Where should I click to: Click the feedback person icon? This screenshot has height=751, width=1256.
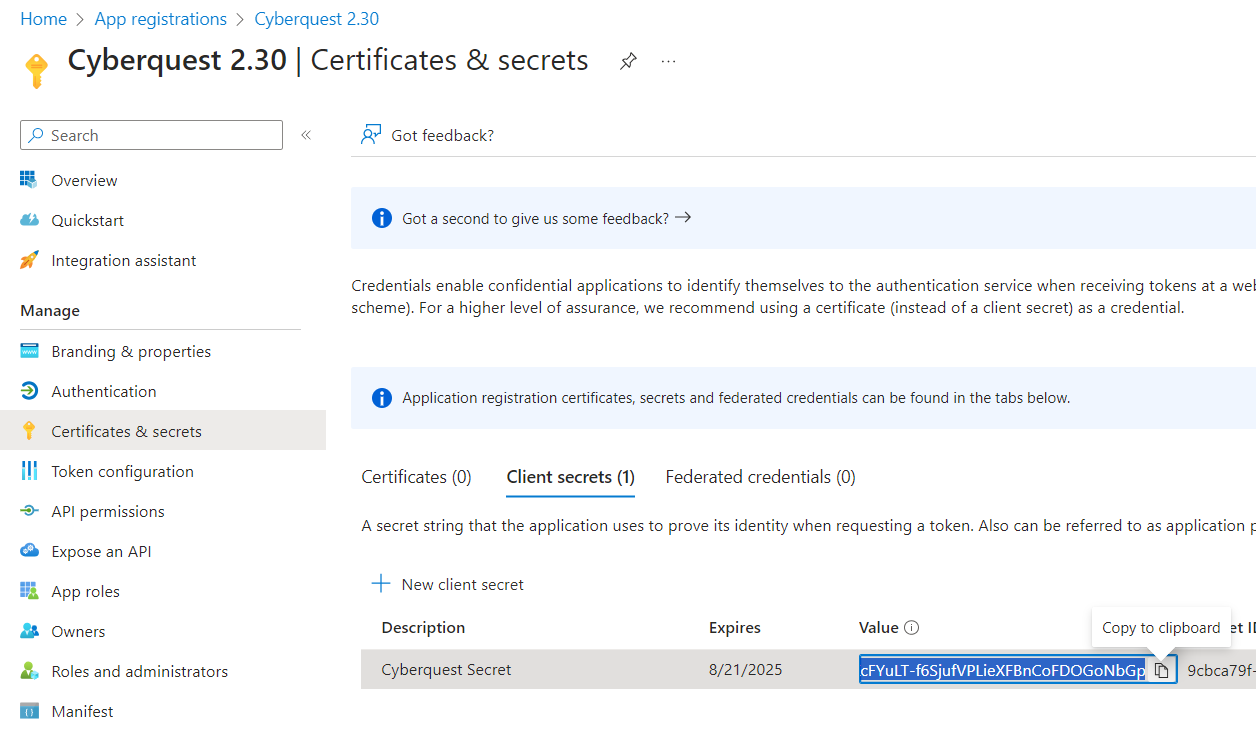[371, 135]
